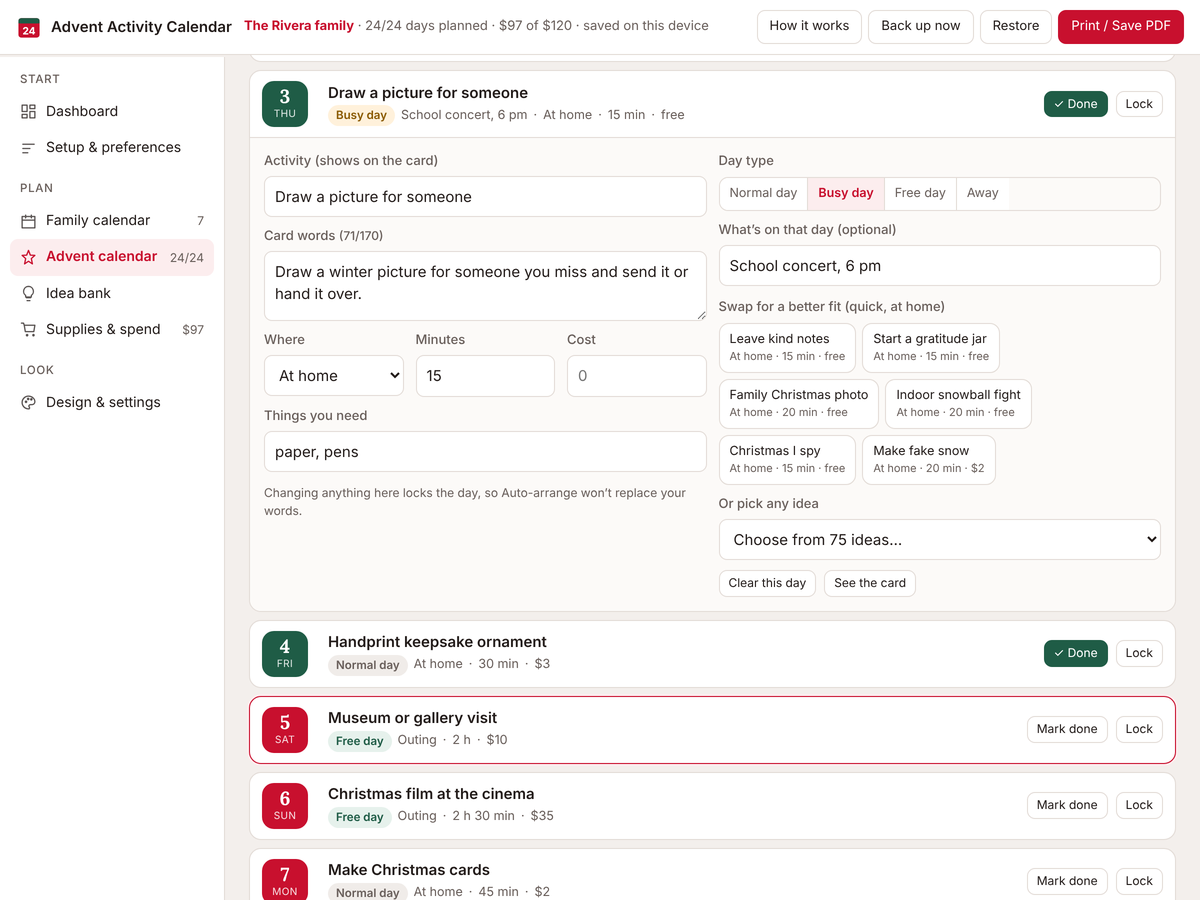Switch day type to Free day
Image resolution: width=1200 pixels, height=900 pixels.
point(920,193)
